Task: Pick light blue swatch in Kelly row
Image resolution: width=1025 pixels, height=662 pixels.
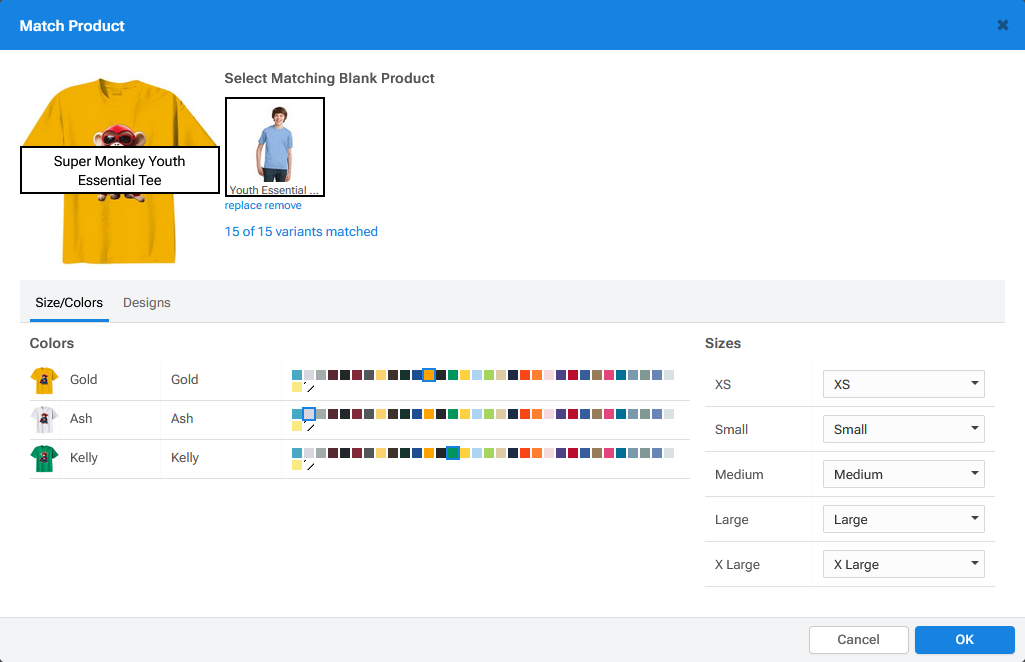Action: (x=477, y=453)
